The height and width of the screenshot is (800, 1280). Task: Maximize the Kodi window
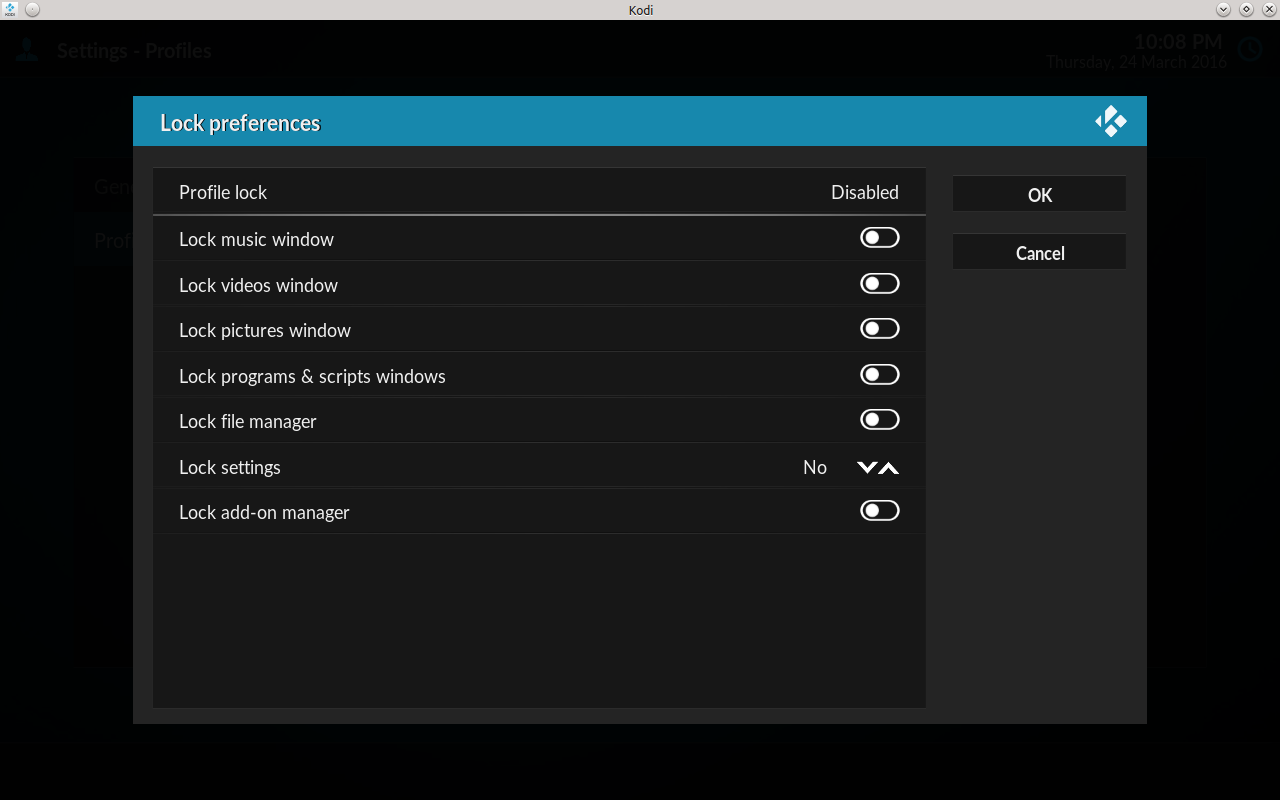[x=1246, y=9]
